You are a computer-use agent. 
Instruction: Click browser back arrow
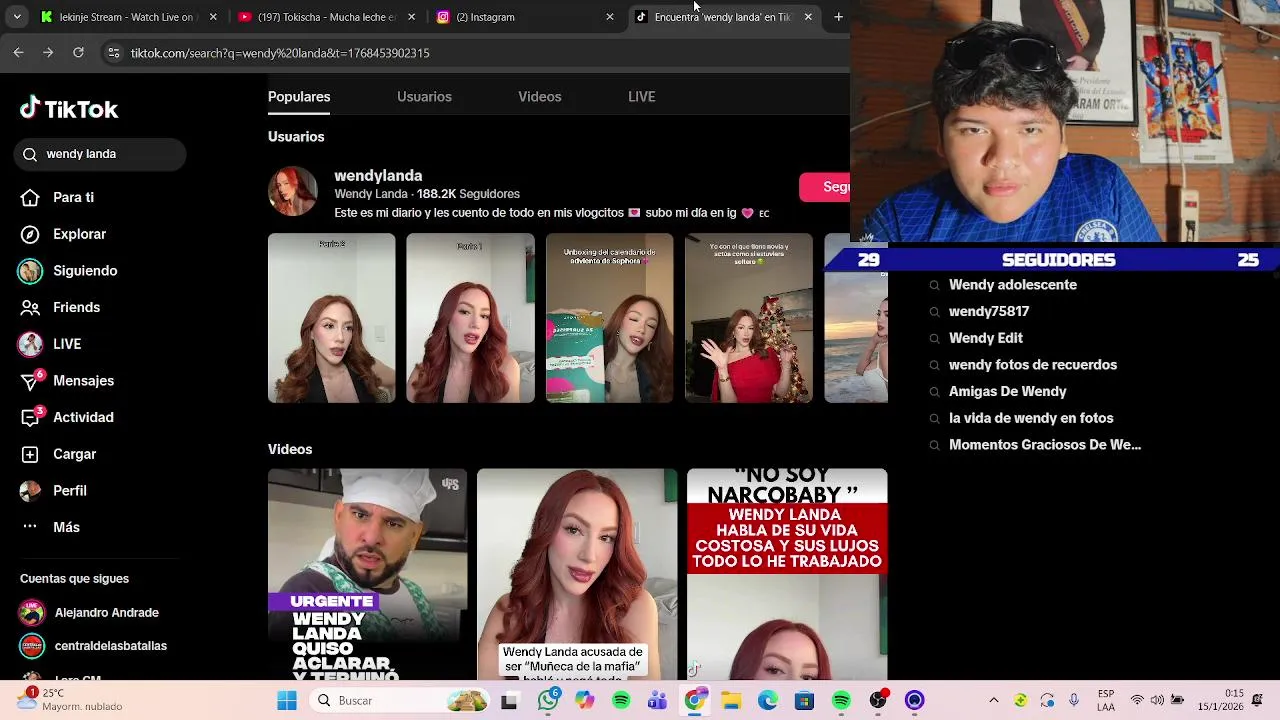(18, 52)
